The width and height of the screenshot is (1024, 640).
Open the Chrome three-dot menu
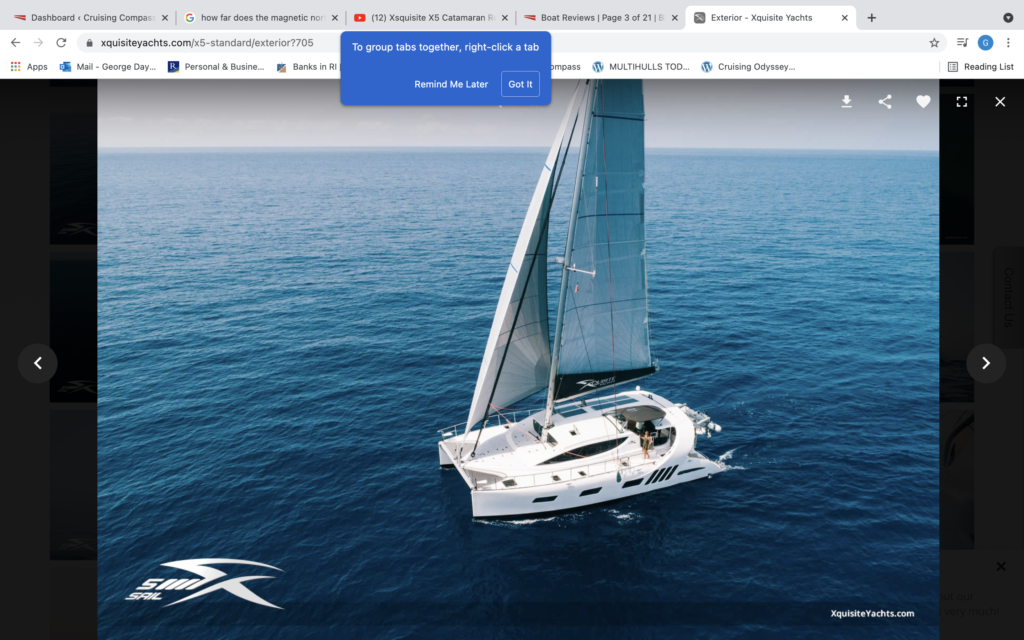point(1008,43)
